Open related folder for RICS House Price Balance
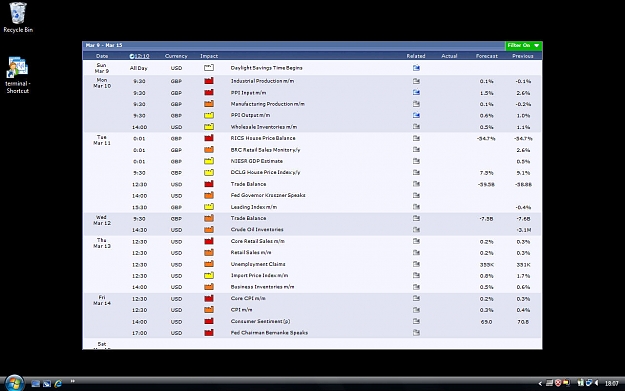The height and width of the screenshot is (391, 625). pyautogui.click(x=416, y=138)
